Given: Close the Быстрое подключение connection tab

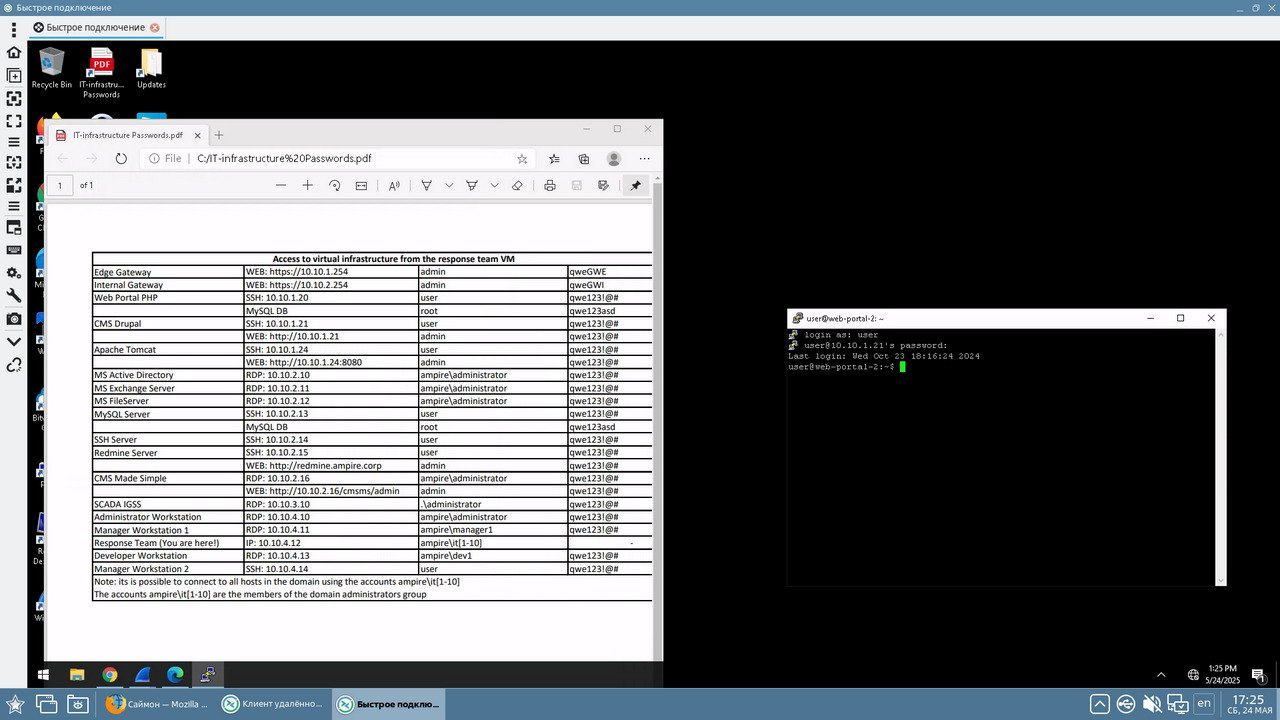Looking at the screenshot, I should (x=155, y=27).
